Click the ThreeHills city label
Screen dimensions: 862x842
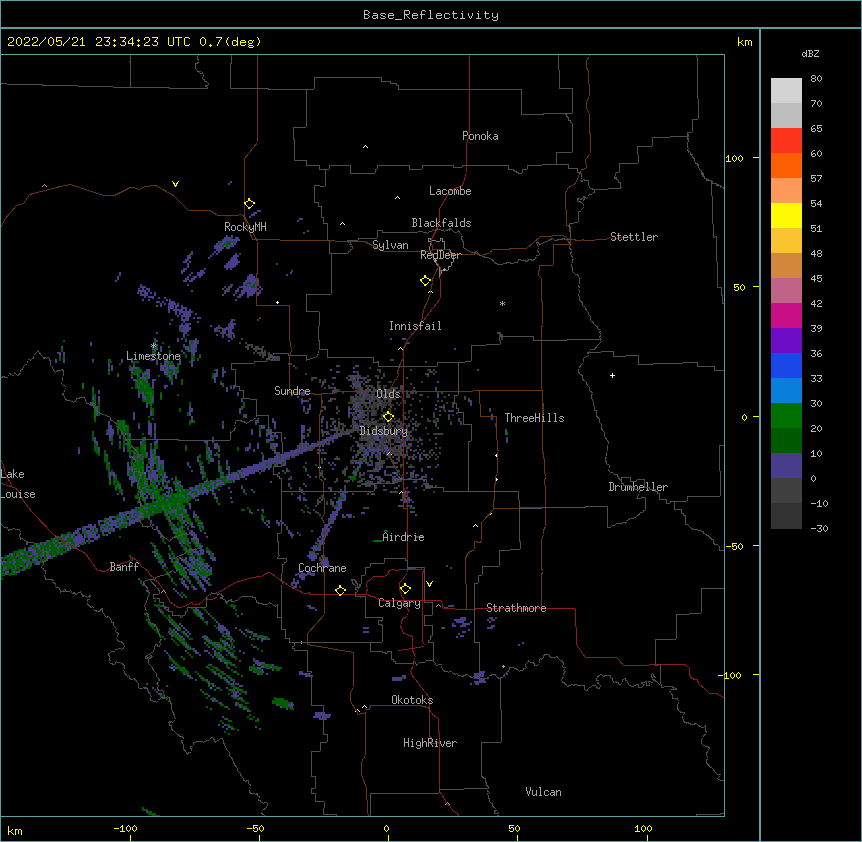[x=534, y=418]
